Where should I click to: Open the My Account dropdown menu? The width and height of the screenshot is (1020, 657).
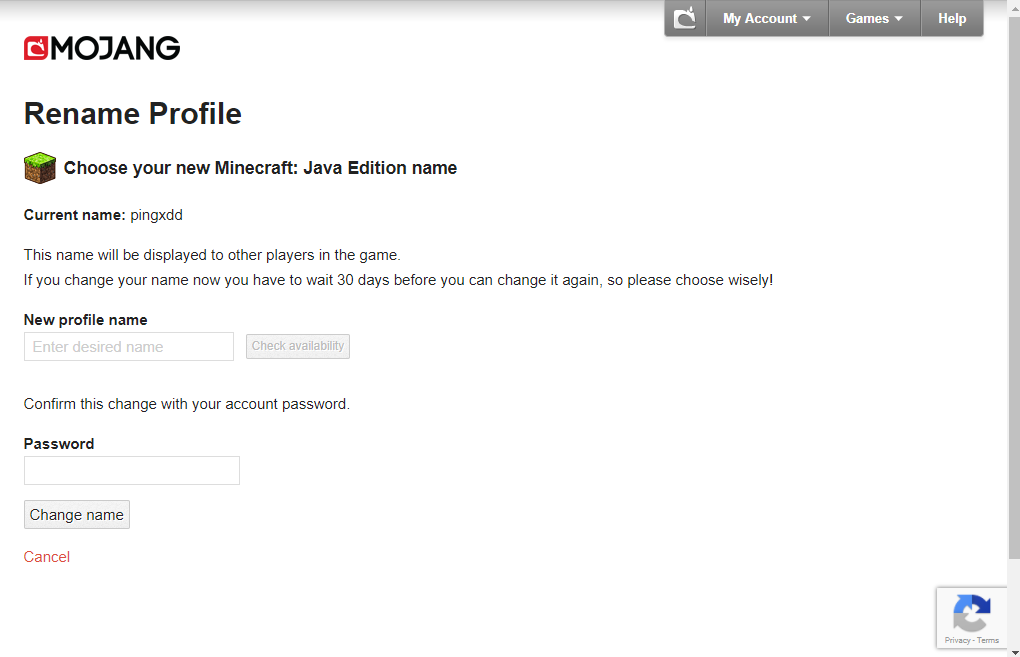[767, 18]
